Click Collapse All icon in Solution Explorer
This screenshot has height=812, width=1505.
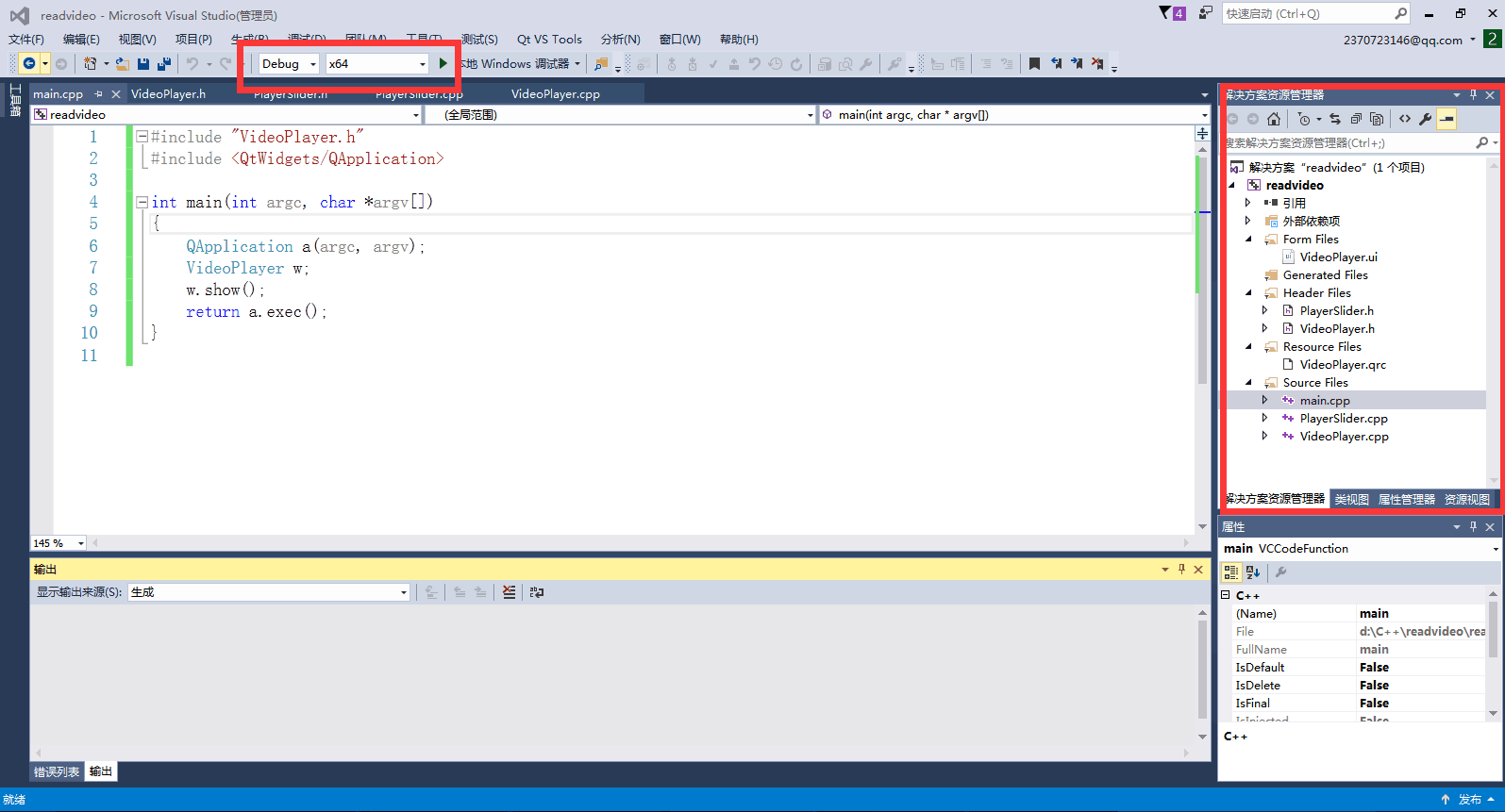1356,119
